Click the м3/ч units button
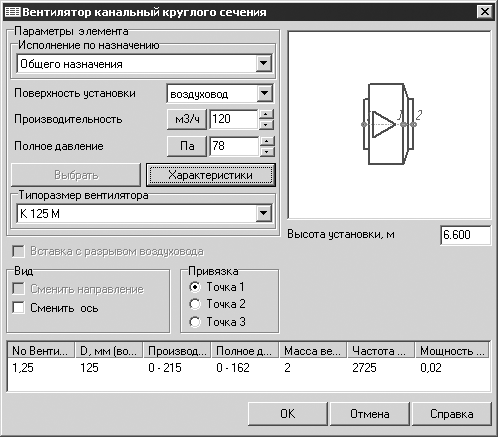 pyautogui.click(x=187, y=119)
